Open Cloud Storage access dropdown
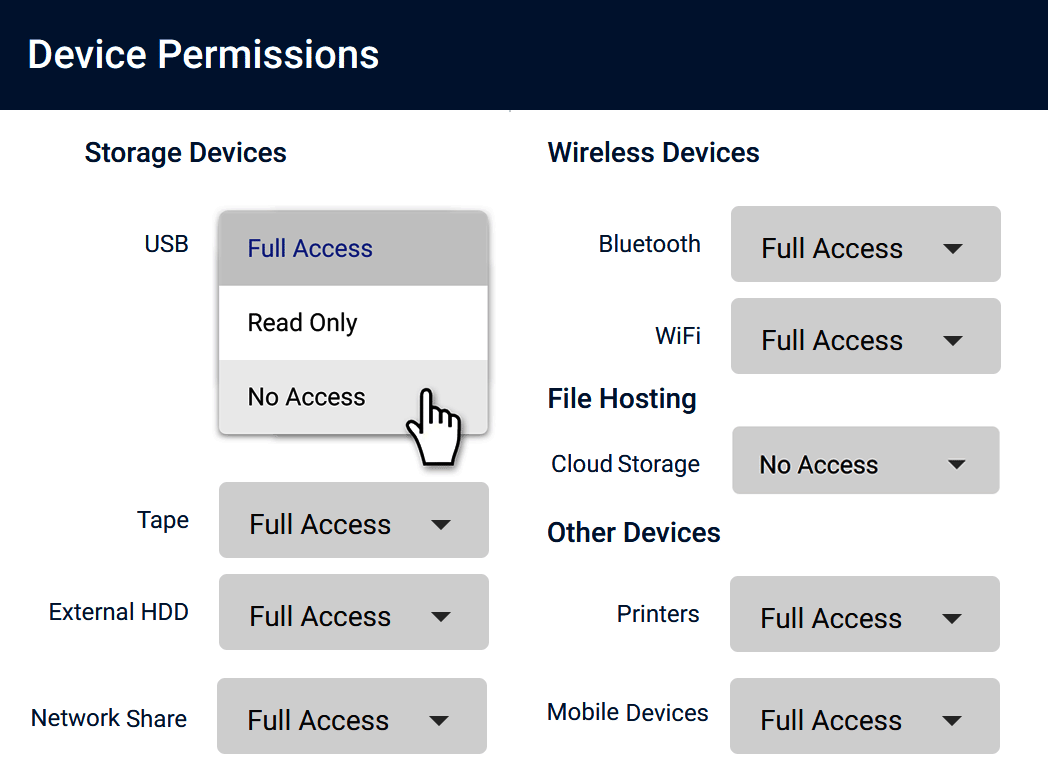This screenshot has width=1048, height=784. tap(865, 460)
